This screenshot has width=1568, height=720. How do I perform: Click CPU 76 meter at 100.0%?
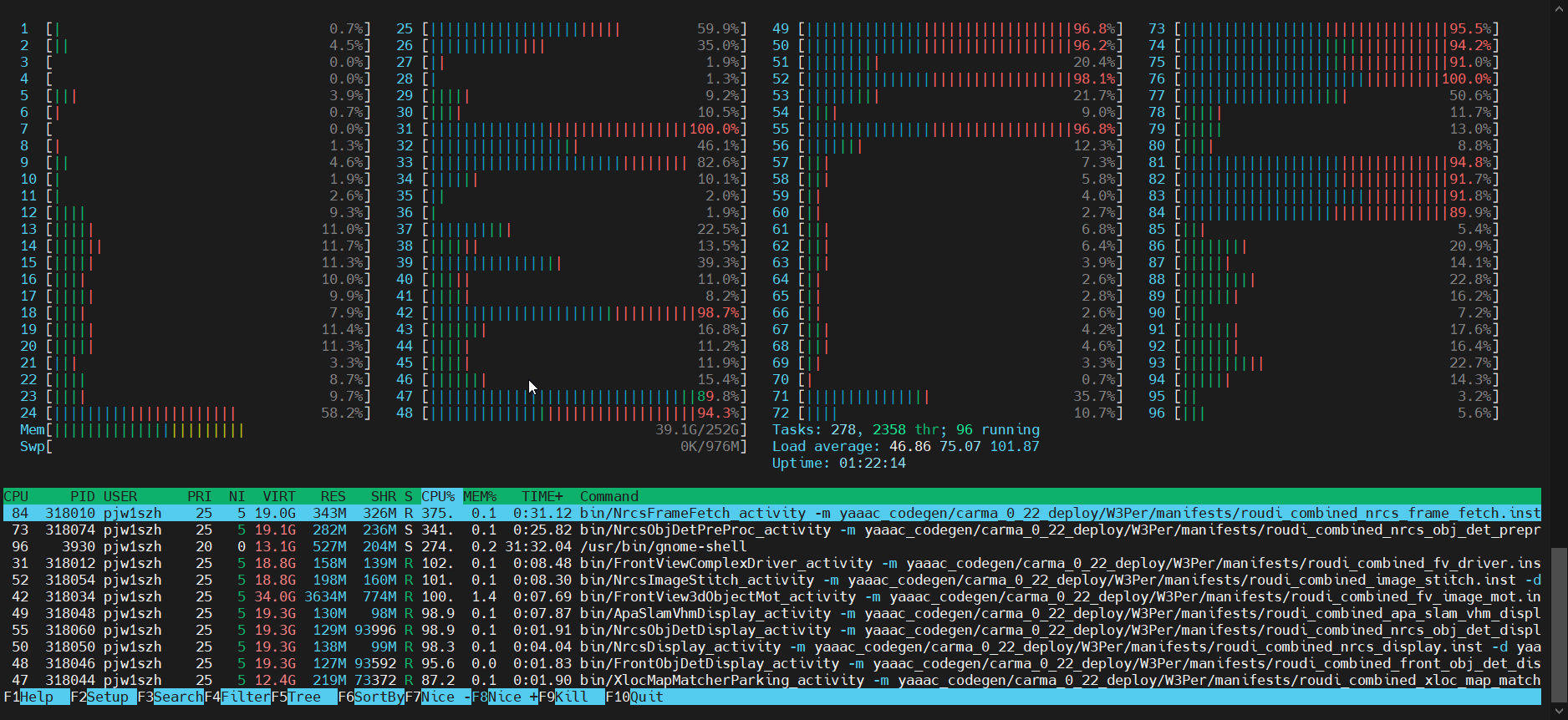[1324, 79]
